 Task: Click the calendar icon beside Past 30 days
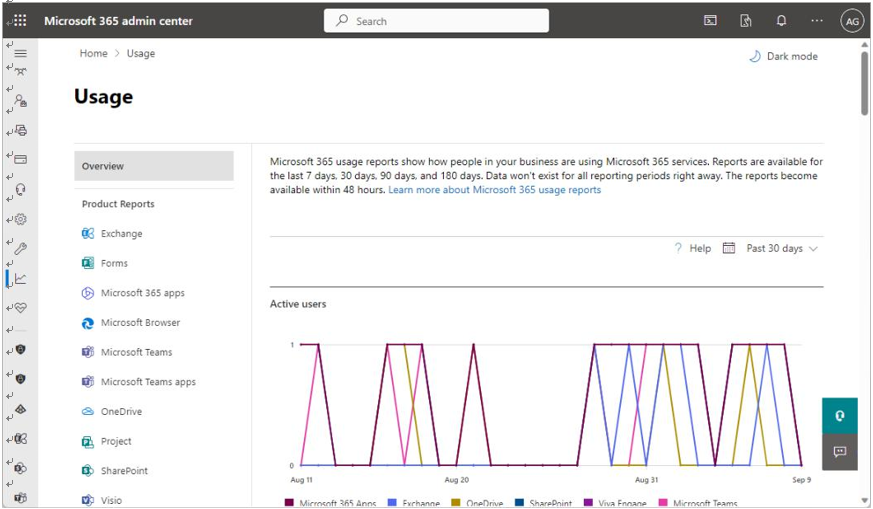(729, 248)
